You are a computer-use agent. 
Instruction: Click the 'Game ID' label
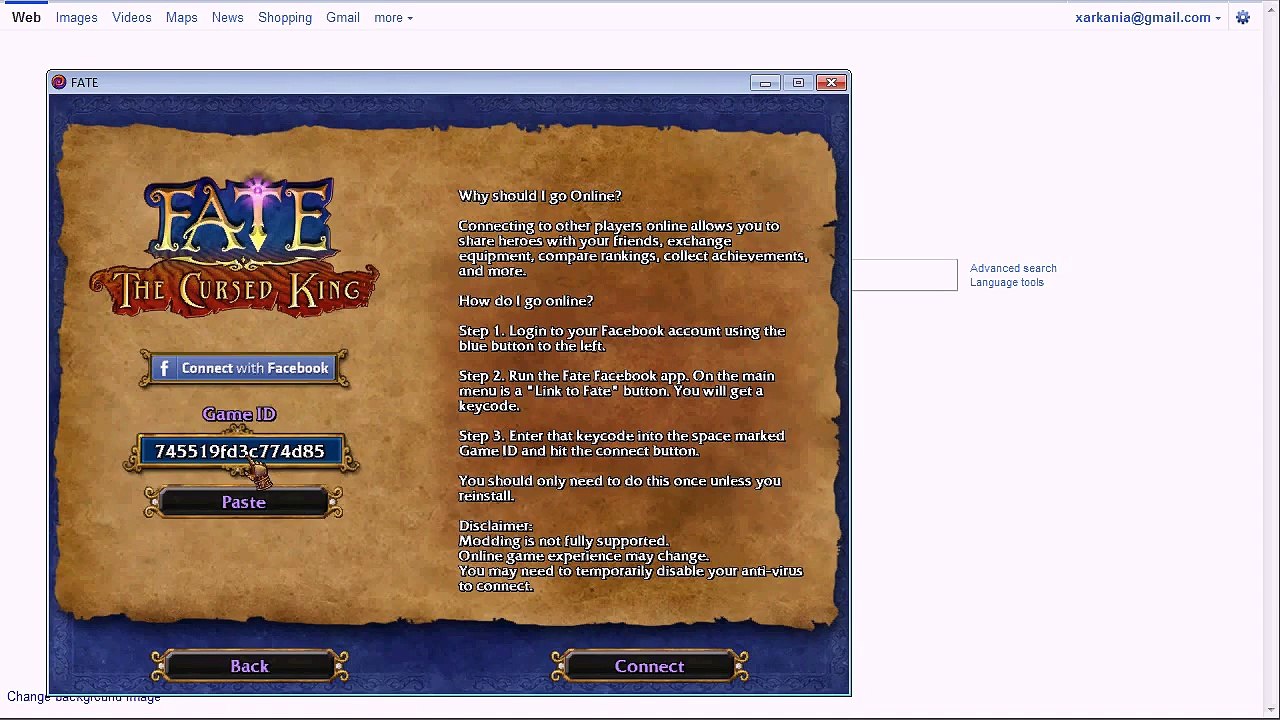(239, 414)
